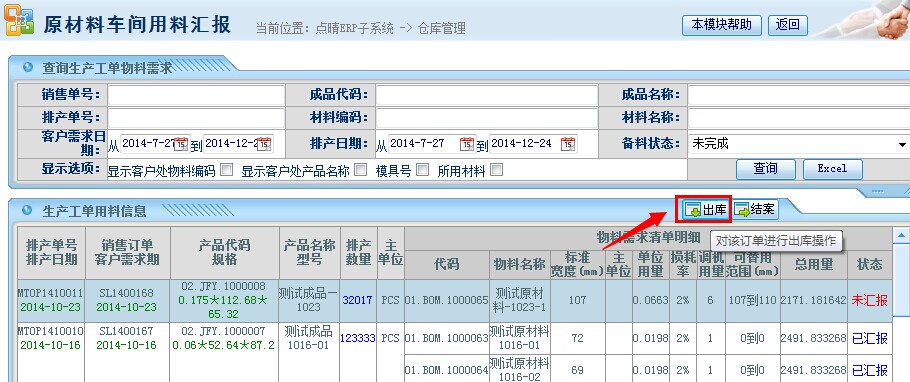
Task: Open 本模块帮助 help
Action: [x=721, y=25]
